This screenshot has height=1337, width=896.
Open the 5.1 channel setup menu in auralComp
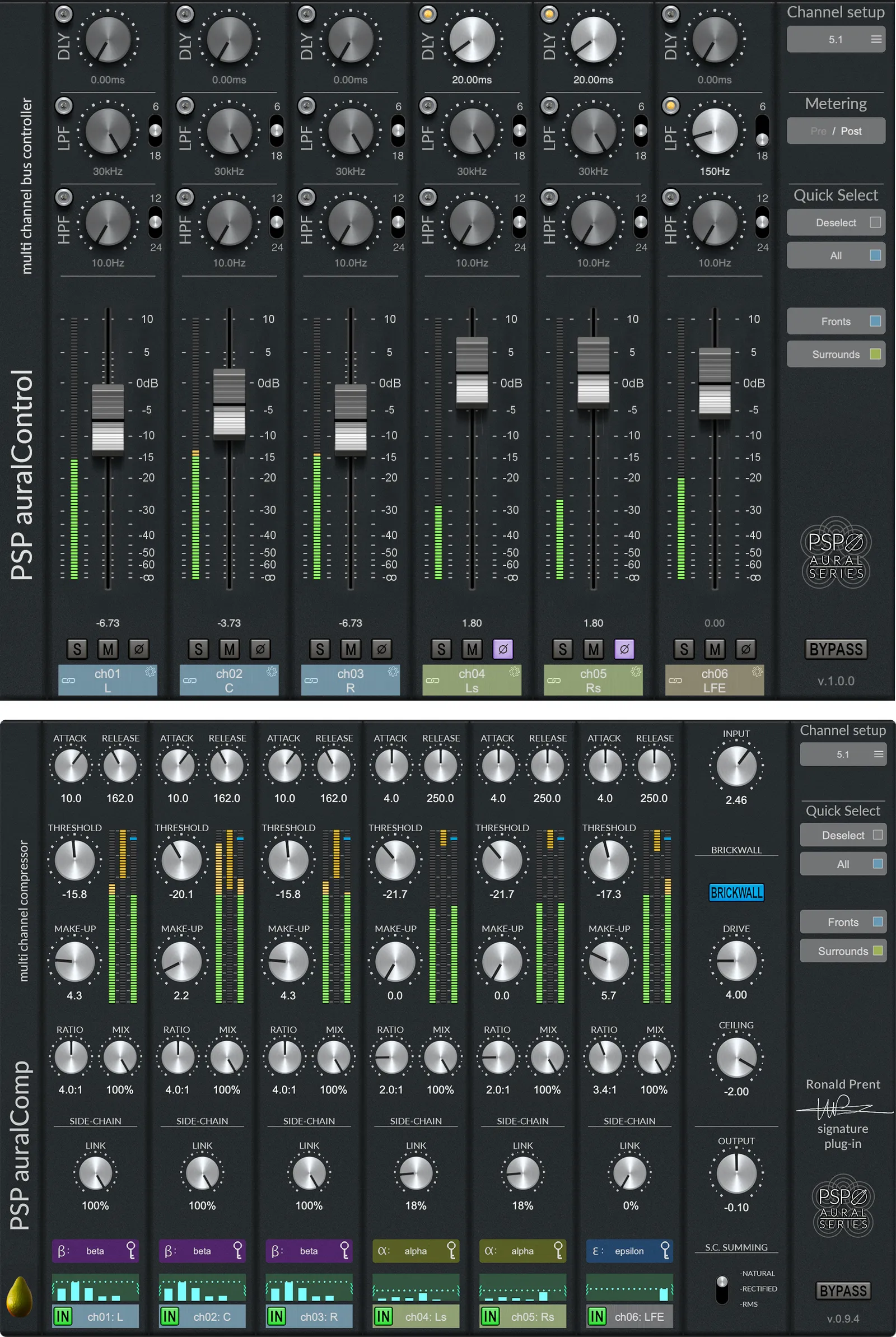pos(843,754)
